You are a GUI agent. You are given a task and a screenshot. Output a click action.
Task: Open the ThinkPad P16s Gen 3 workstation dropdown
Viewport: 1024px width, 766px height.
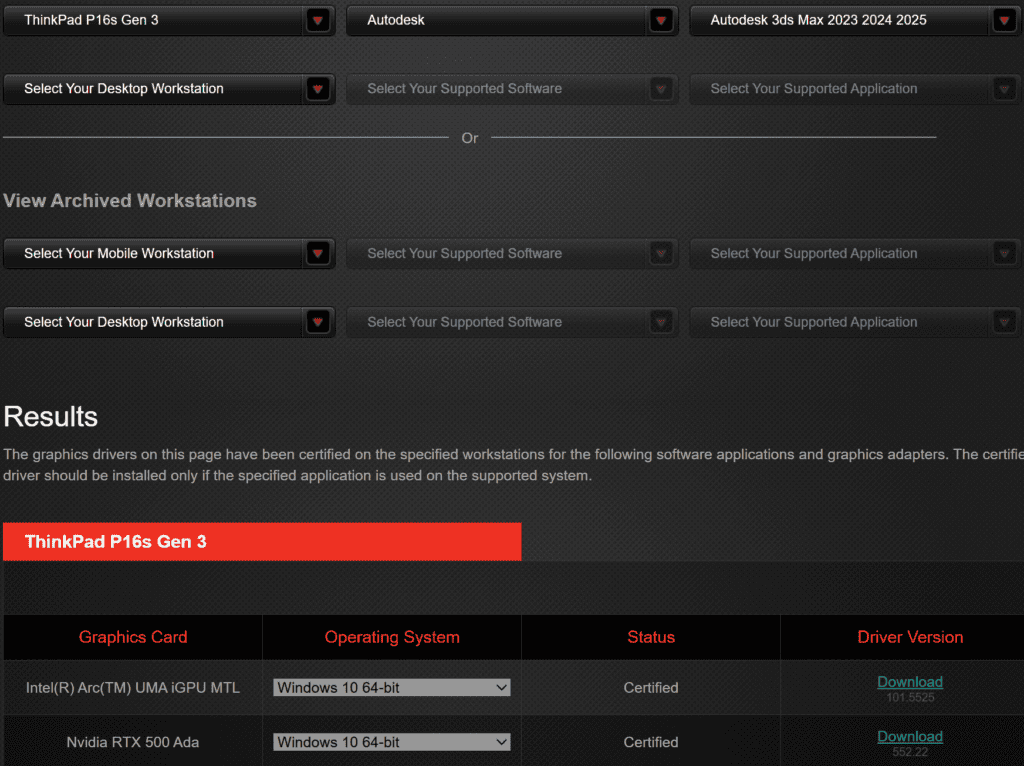169,20
